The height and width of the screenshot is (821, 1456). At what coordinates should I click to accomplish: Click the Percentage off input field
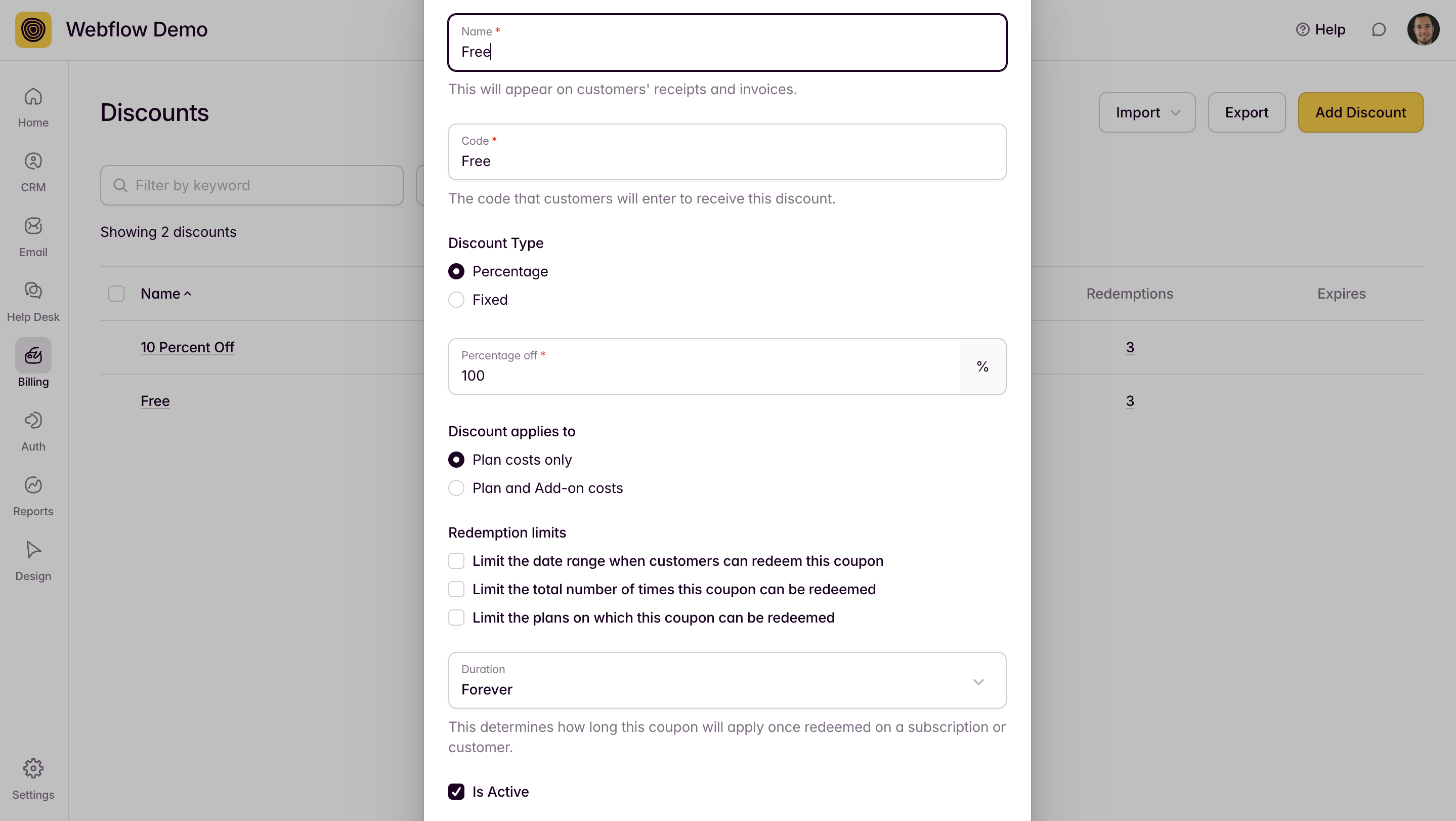704,376
